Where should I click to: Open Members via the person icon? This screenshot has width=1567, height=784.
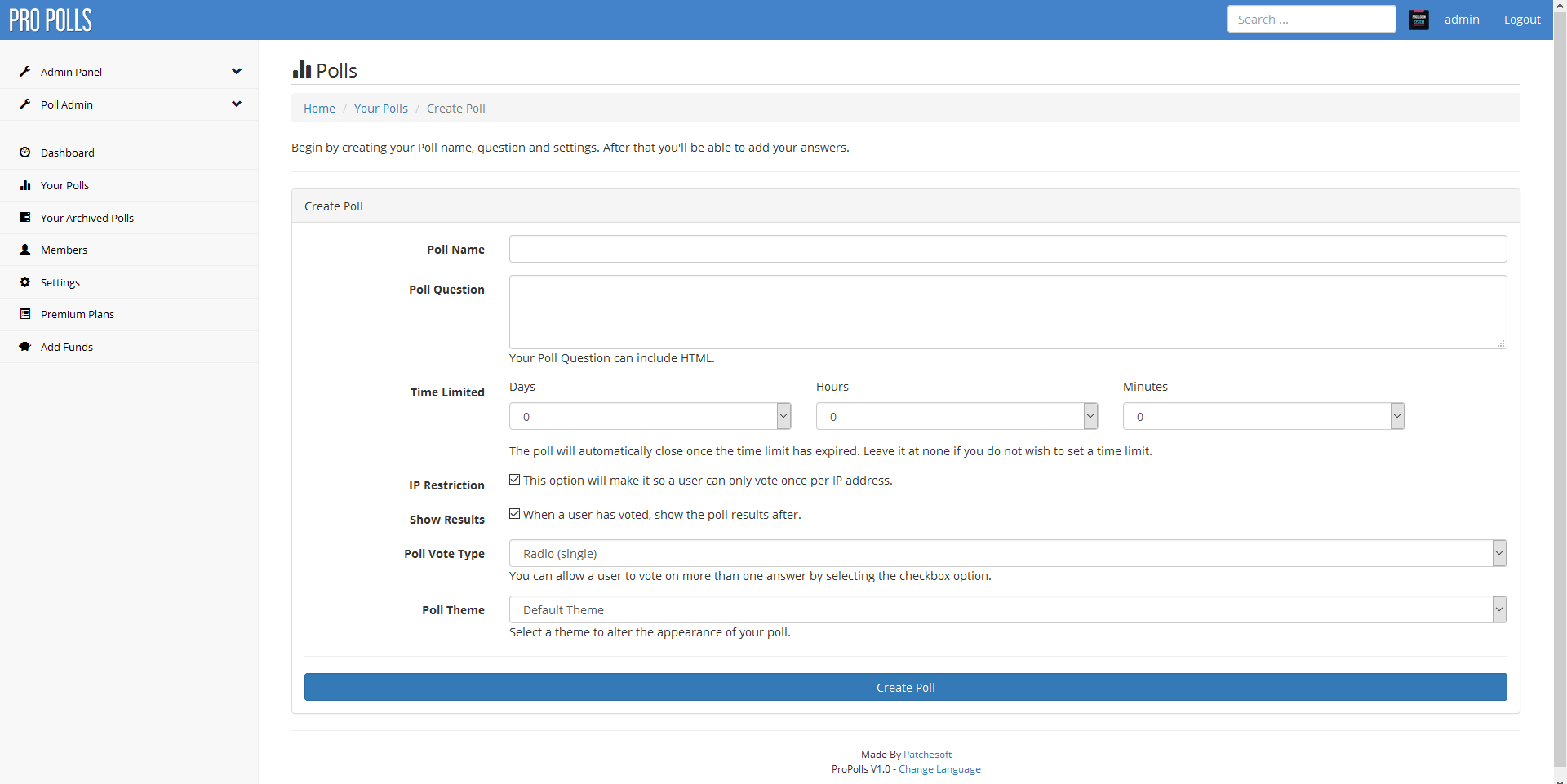(25, 250)
